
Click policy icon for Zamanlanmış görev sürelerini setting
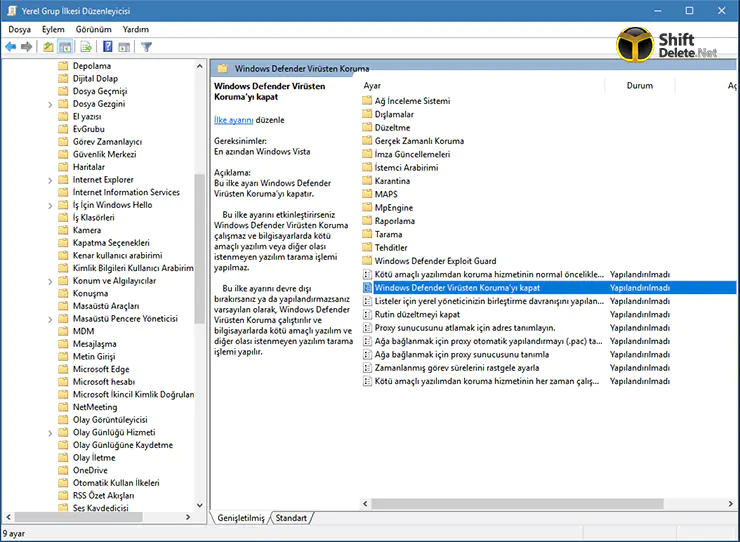(x=367, y=368)
